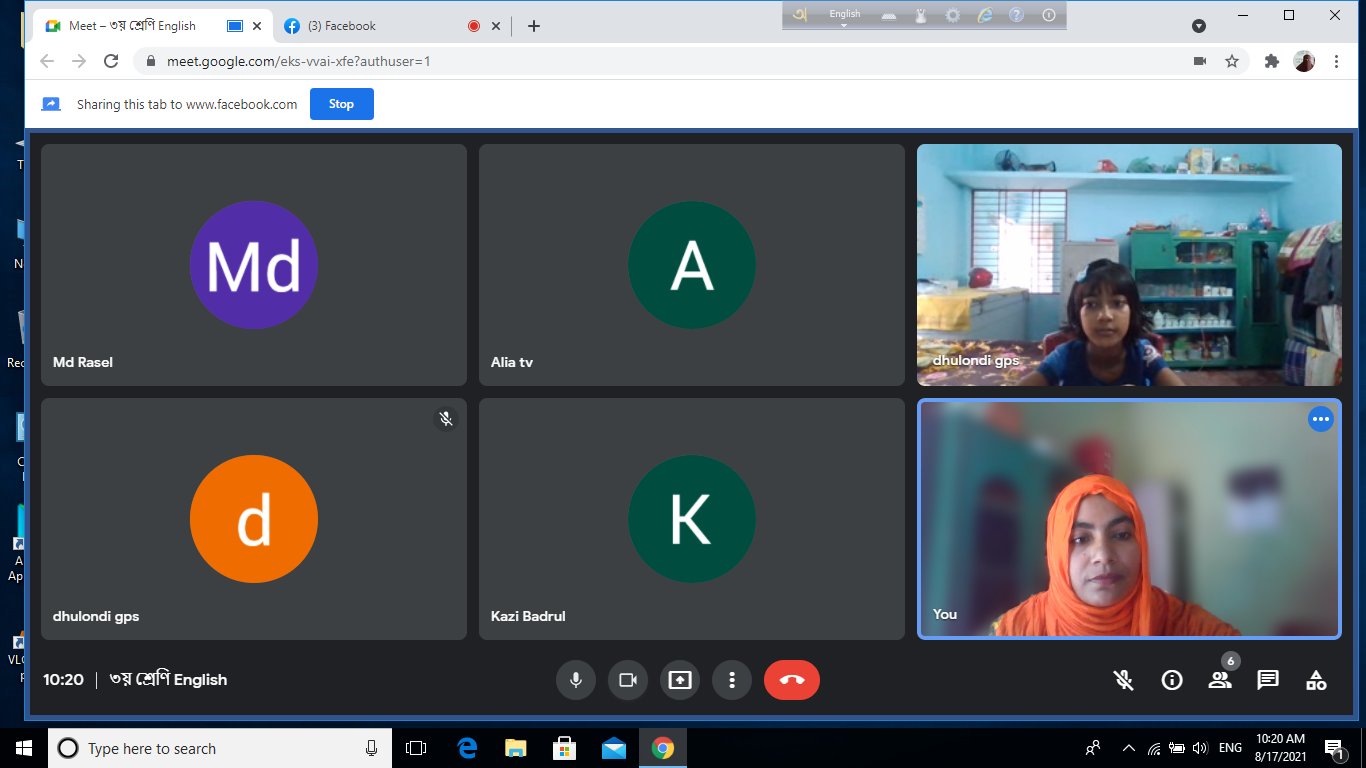The height and width of the screenshot is (768, 1366).
Task: Launch Microsoft Edge from taskbar
Action: coord(467,748)
